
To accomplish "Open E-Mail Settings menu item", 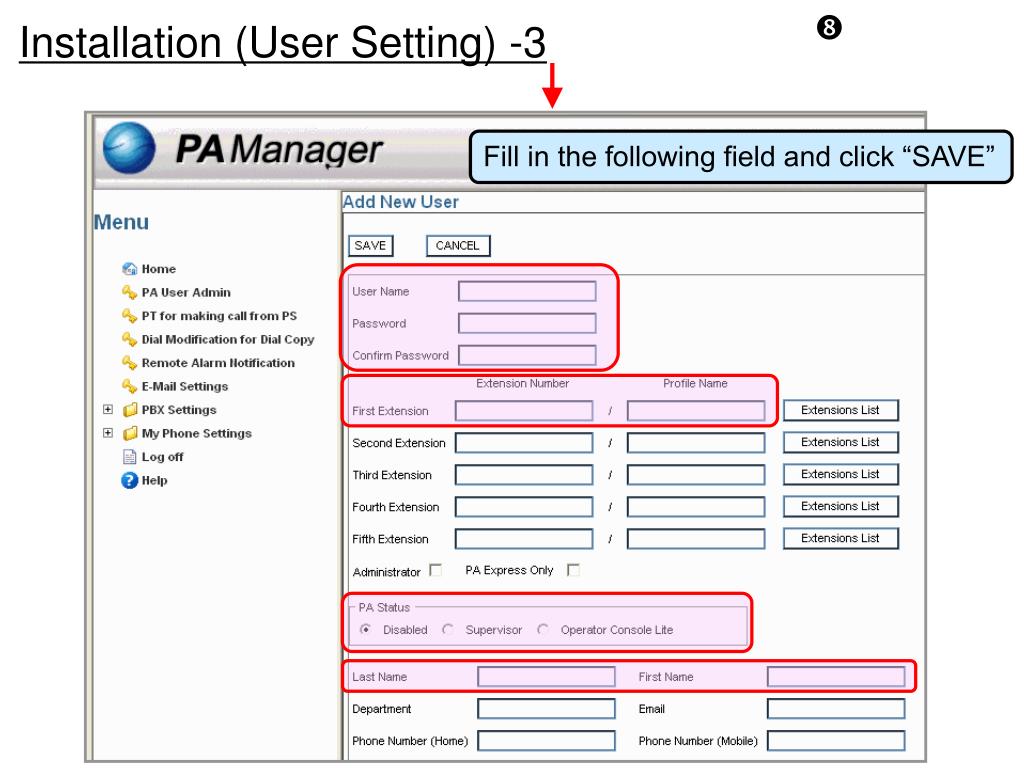I will (185, 386).
